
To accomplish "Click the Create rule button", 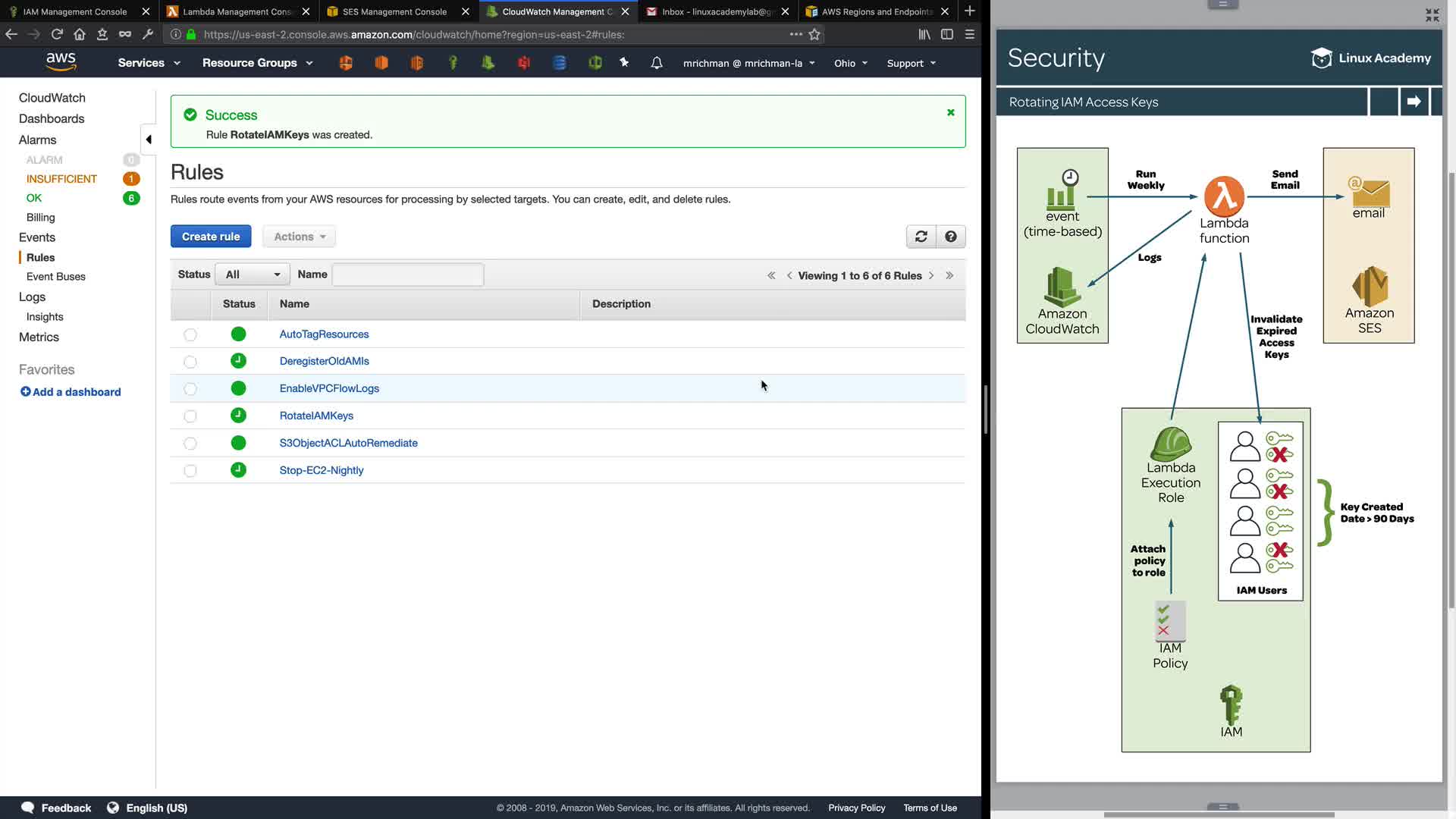I will pos(211,237).
